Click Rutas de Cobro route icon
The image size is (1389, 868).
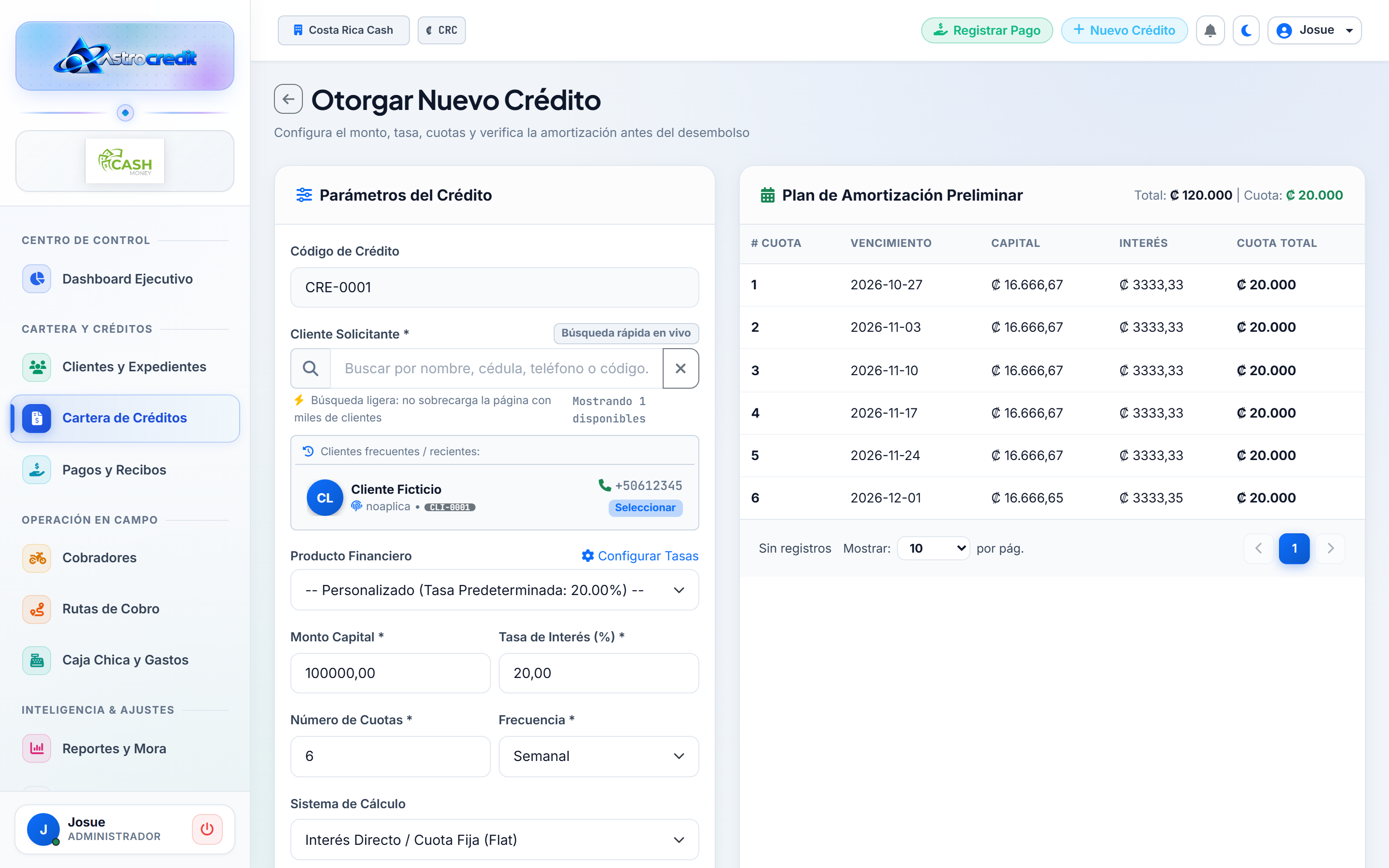point(37,609)
